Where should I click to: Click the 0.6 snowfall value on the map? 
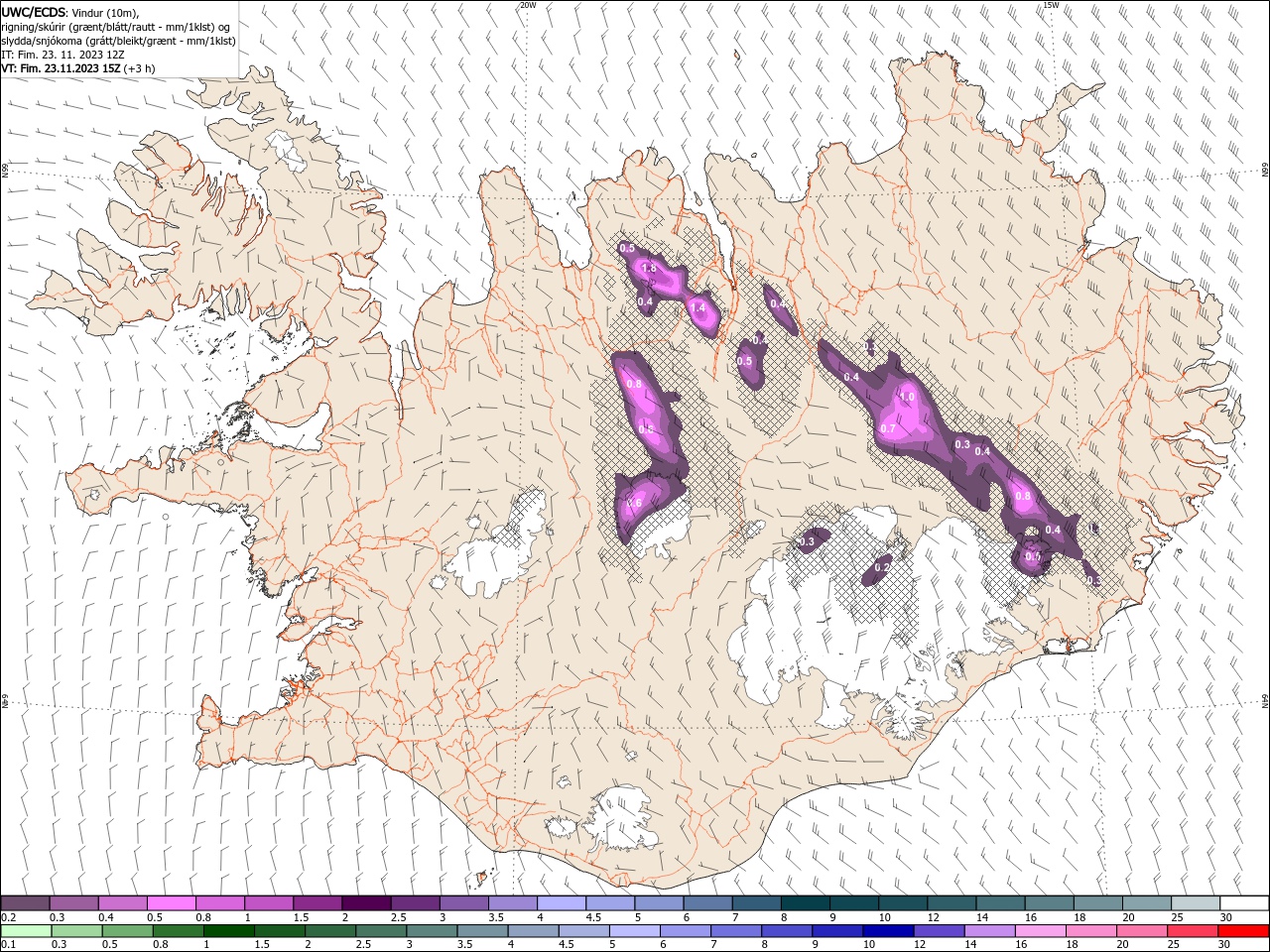[635, 504]
